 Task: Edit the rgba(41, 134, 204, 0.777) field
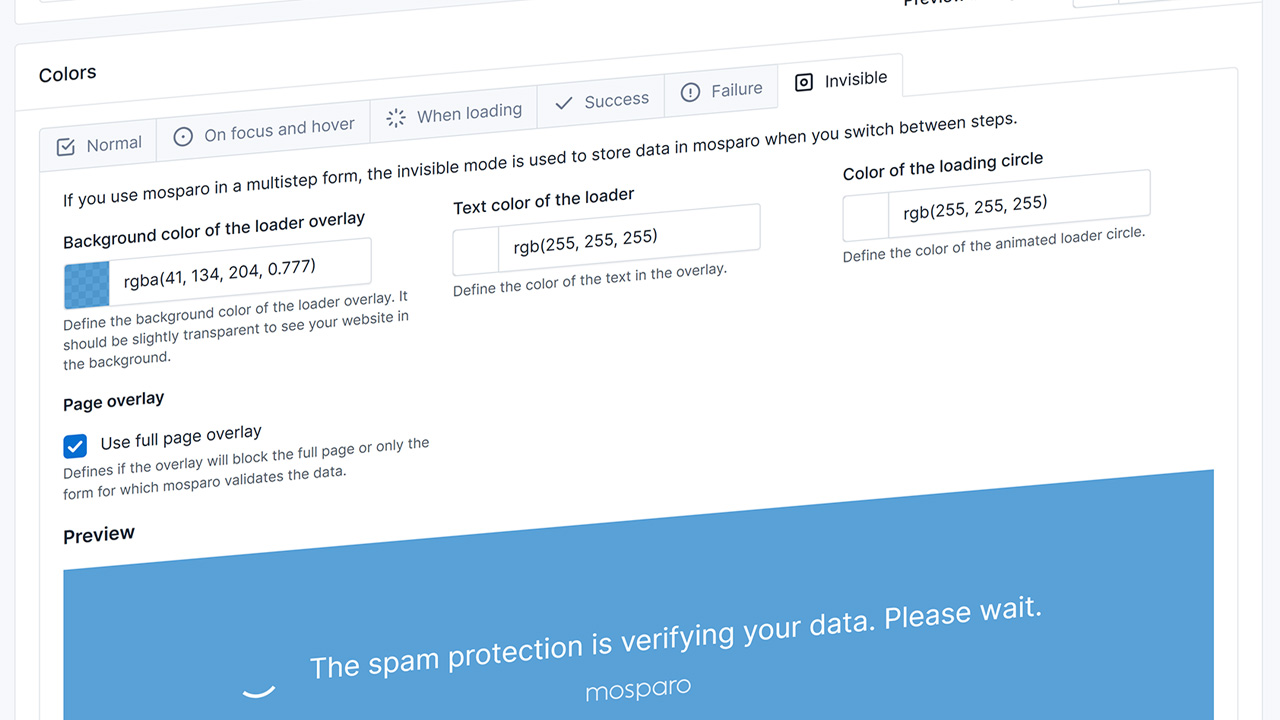[240, 272]
